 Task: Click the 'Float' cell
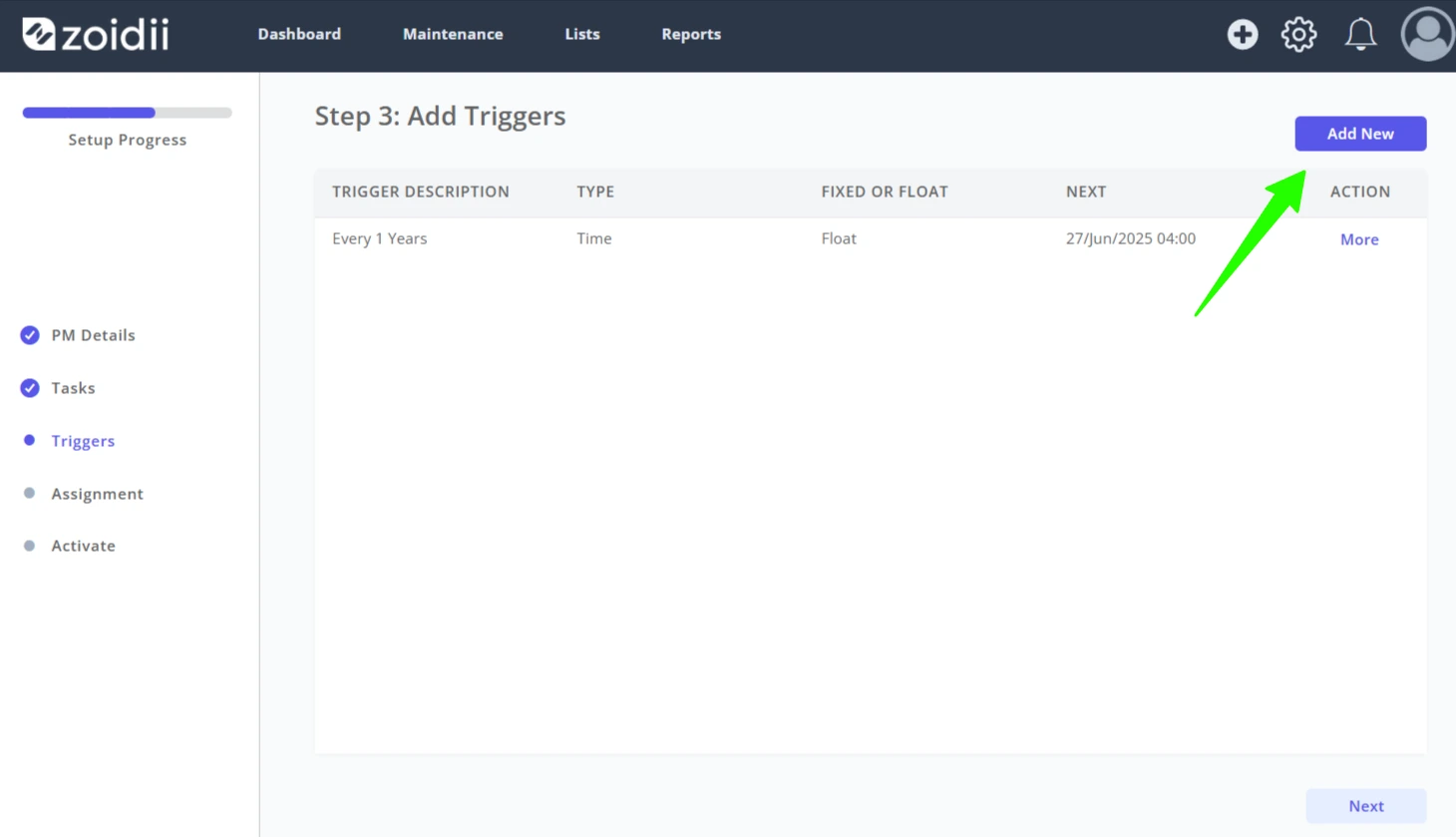point(839,238)
